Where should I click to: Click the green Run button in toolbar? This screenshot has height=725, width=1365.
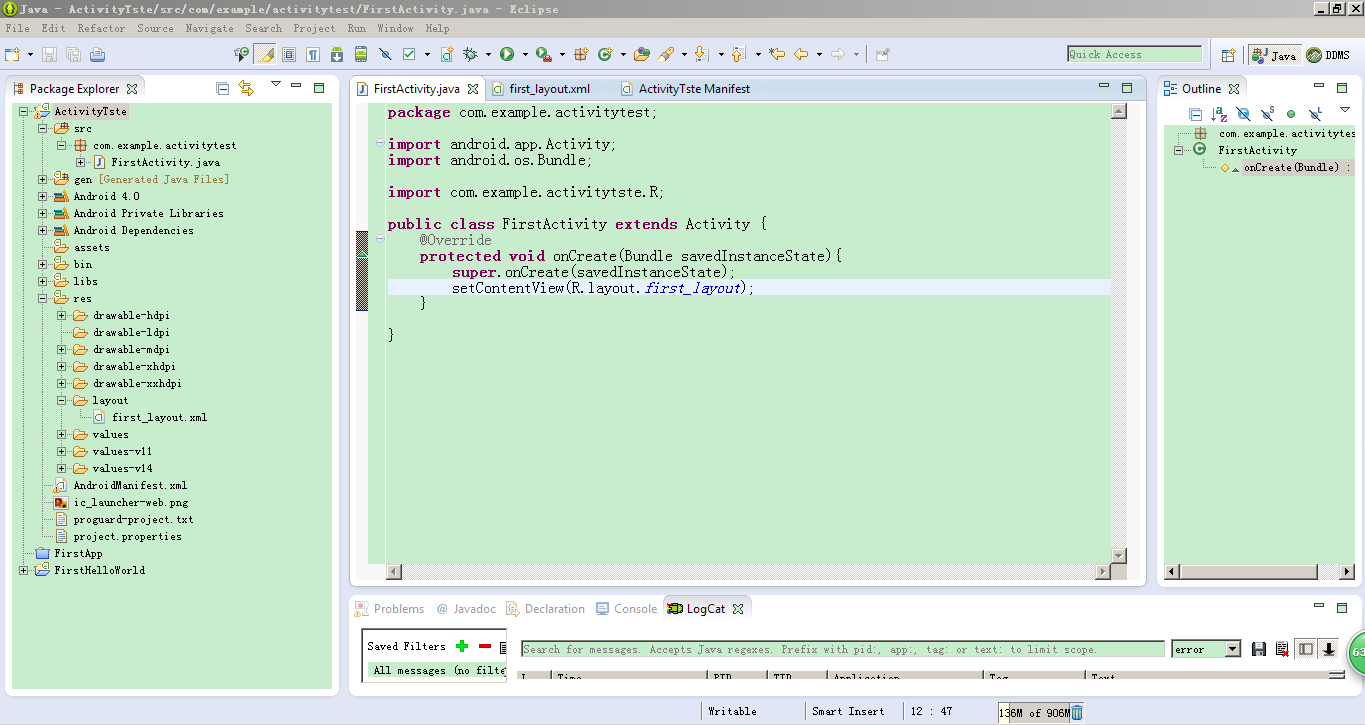(x=507, y=54)
